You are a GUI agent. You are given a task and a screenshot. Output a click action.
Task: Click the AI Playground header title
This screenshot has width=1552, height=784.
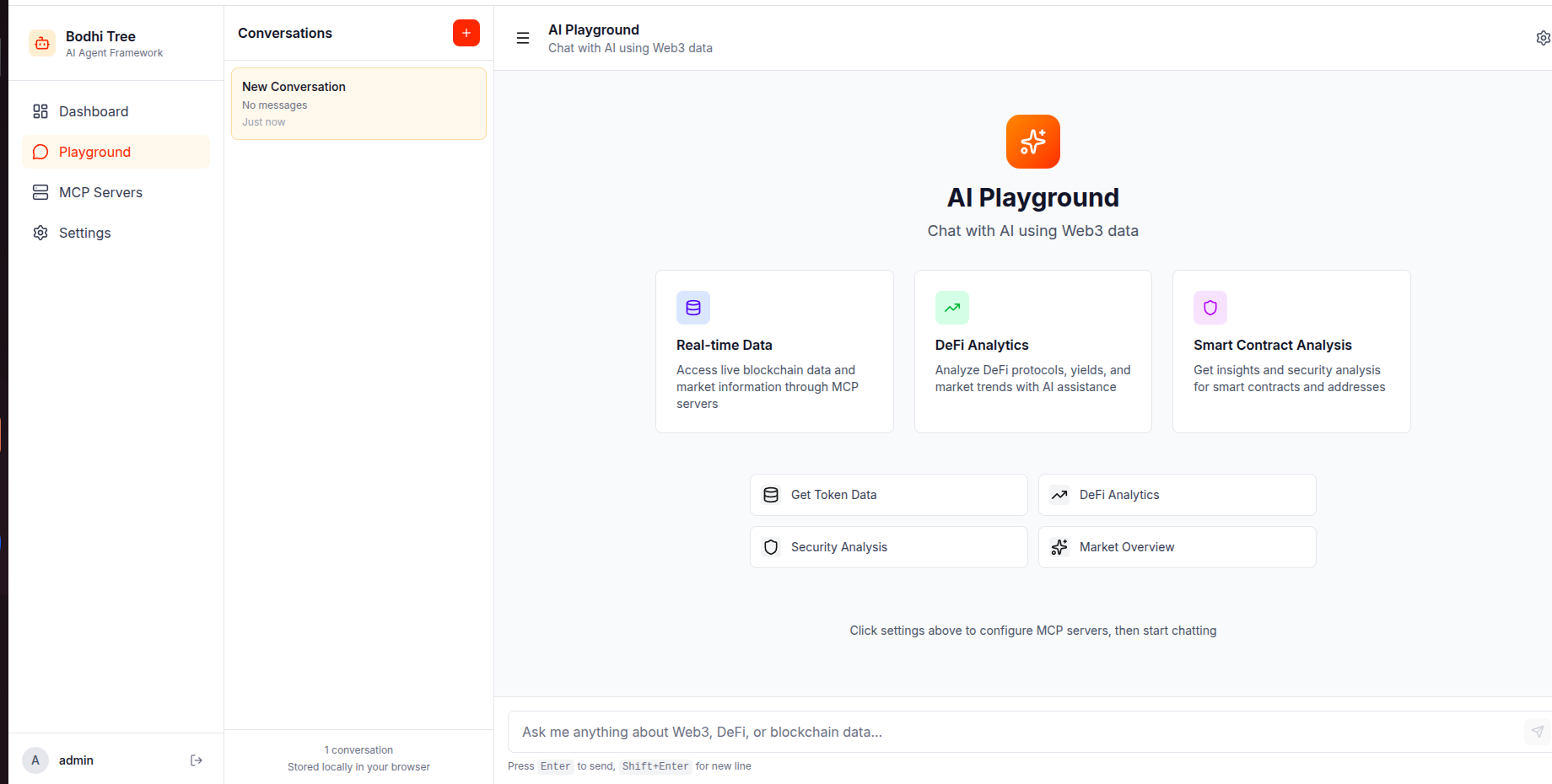click(x=594, y=30)
